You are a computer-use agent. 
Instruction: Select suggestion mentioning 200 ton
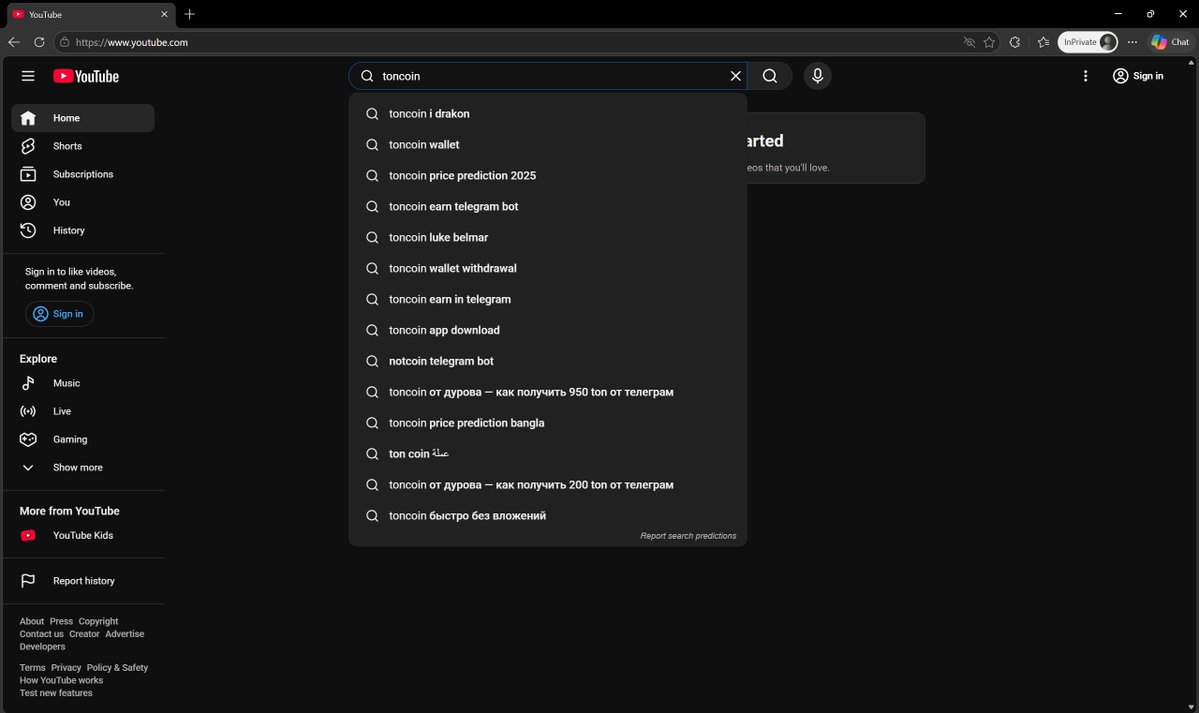coord(548,484)
